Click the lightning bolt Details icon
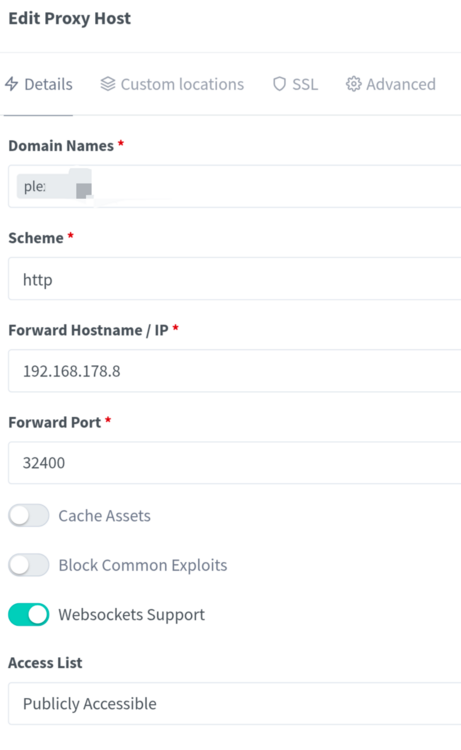This screenshot has height=750, width=461. tap(11, 84)
